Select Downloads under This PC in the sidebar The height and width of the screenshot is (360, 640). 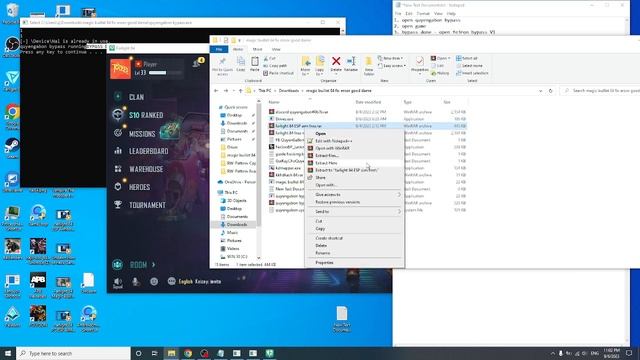pos(237,224)
